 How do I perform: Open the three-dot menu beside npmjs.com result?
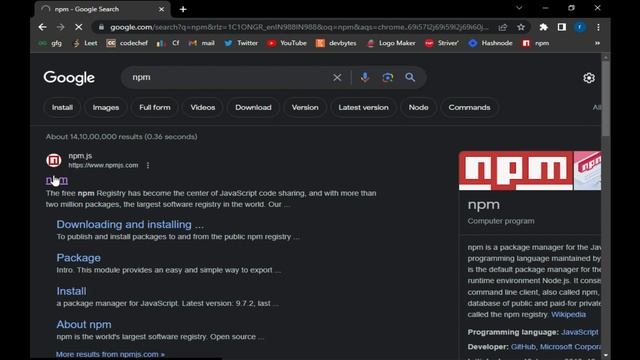(x=148, y=165)
